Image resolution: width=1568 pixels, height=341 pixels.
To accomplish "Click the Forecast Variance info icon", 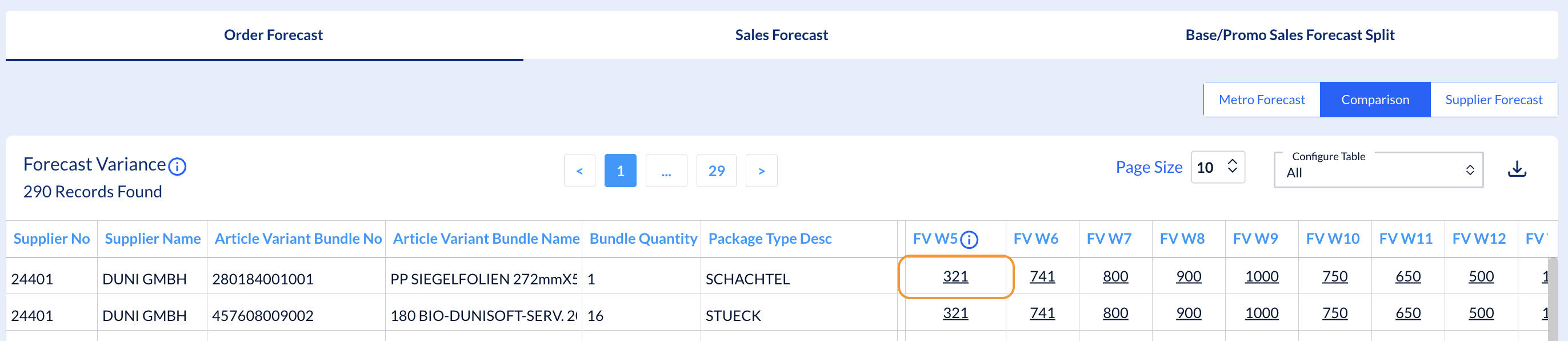I will tap(177, 166).
